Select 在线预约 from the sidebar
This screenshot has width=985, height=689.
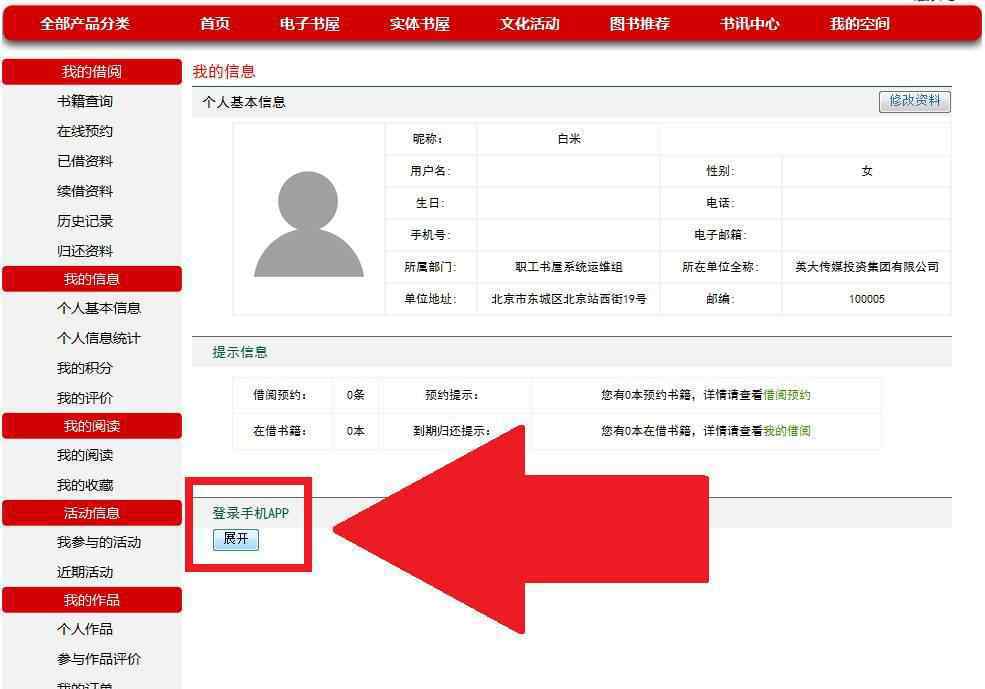coord(85,131)
